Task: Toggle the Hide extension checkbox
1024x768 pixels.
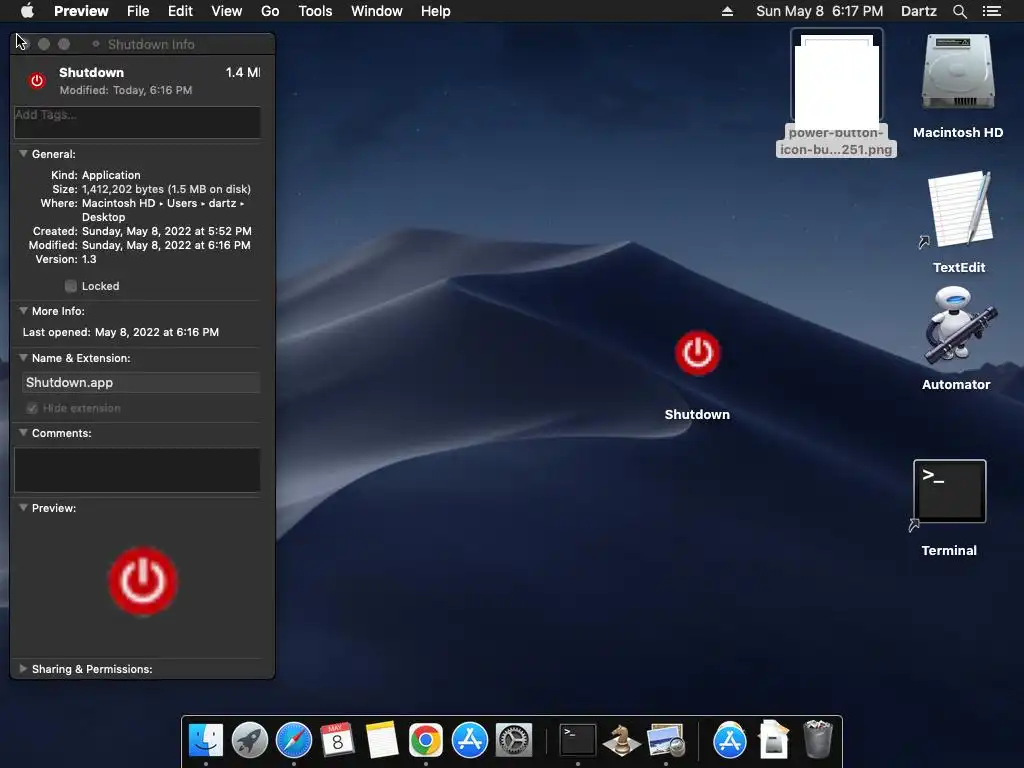Action: click(32, 408)
